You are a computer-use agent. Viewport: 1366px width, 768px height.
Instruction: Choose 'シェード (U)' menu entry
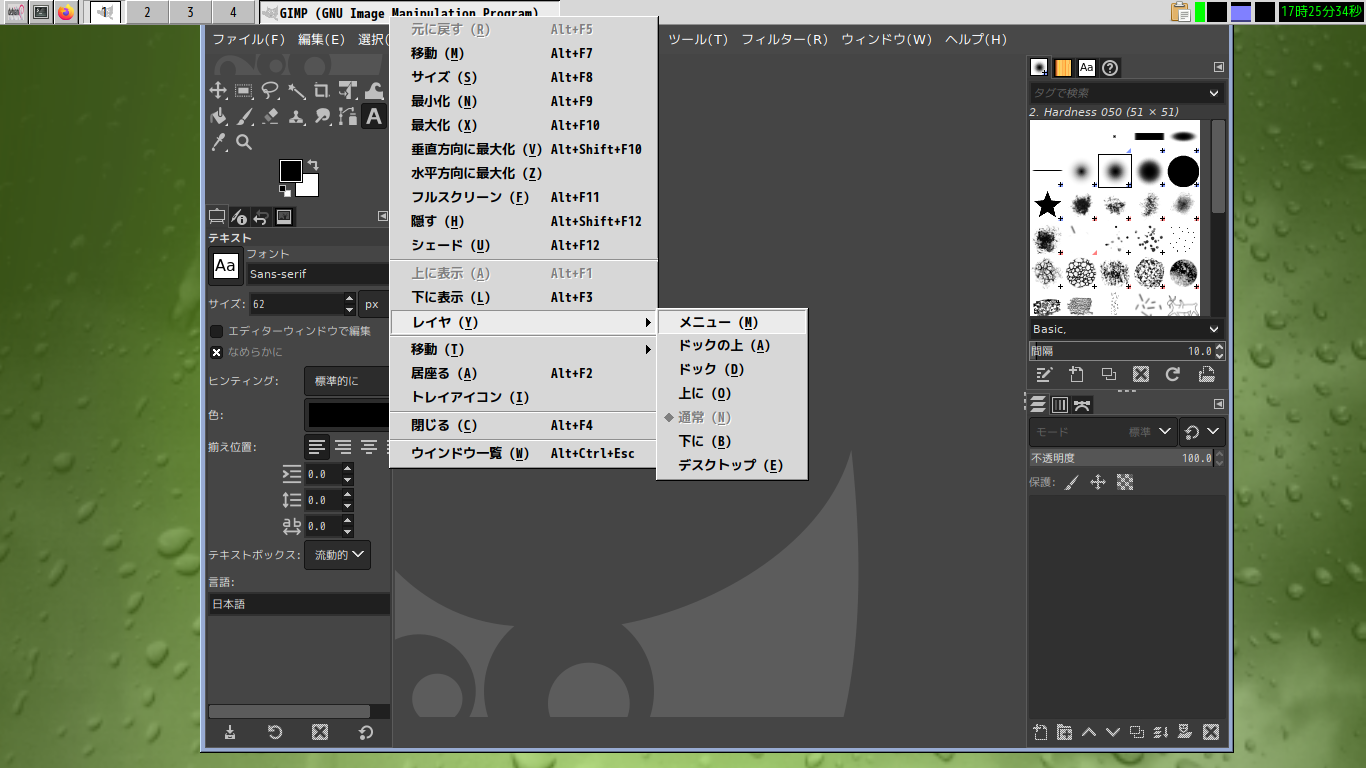coord(523,245)
